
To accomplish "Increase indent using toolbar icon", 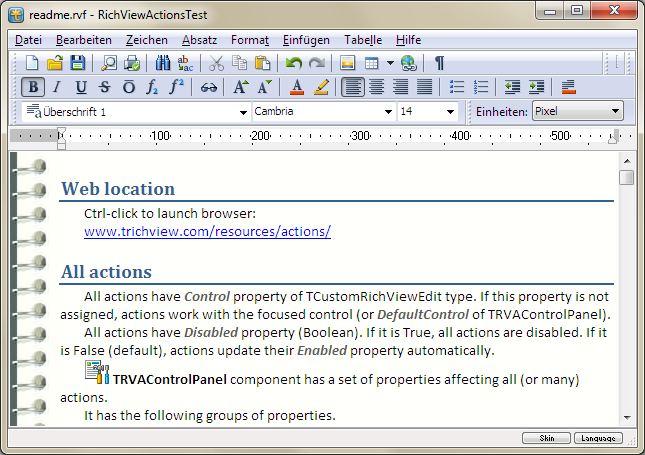I will [536, 87].
